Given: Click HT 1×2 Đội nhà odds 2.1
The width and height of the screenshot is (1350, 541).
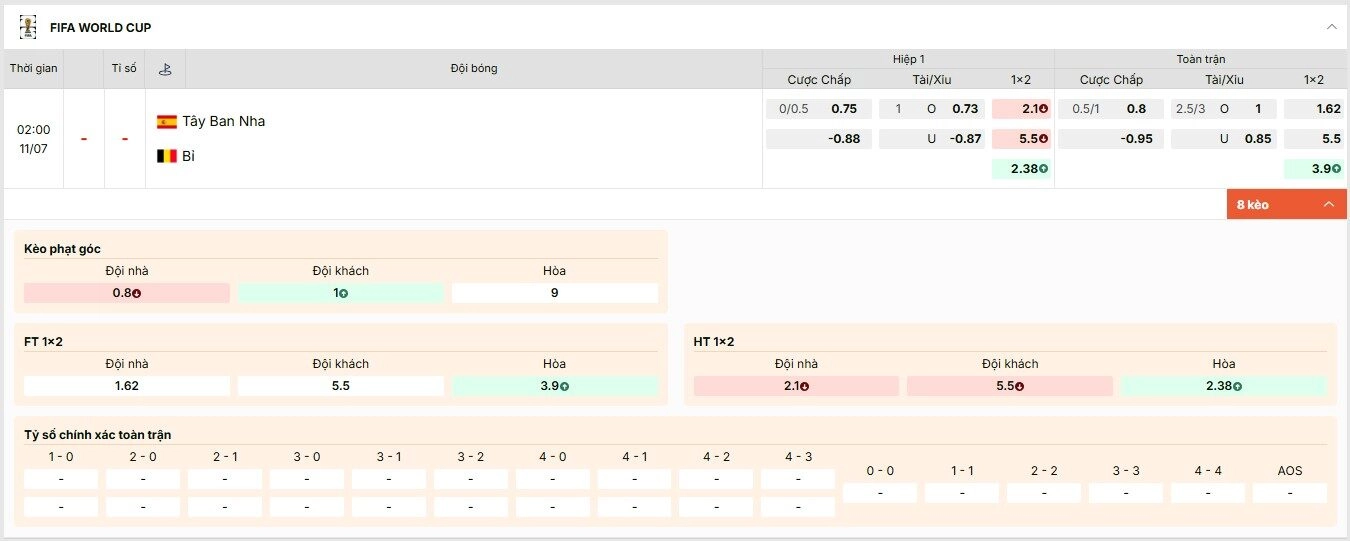Looking at the screenshot, I should [796, 386].
